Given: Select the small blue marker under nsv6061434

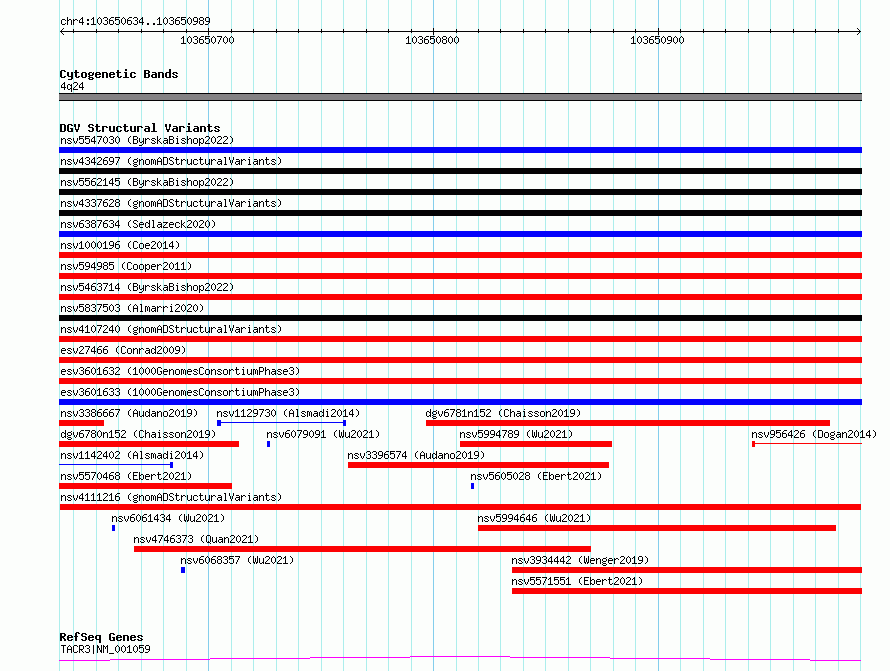Looking at the screenshot, I should 114,528.
